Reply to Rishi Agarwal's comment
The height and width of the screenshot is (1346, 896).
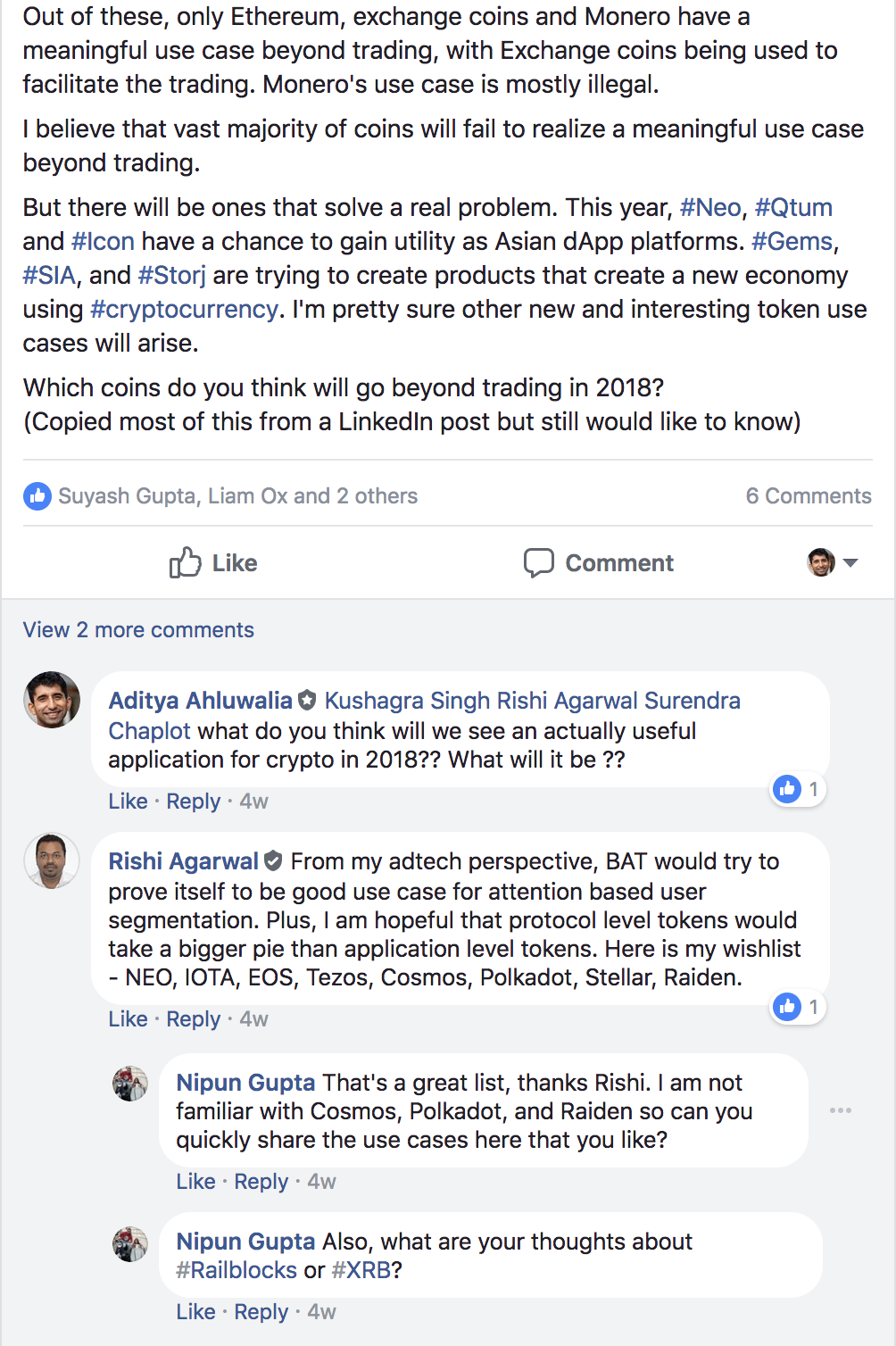click(193, 1019)
